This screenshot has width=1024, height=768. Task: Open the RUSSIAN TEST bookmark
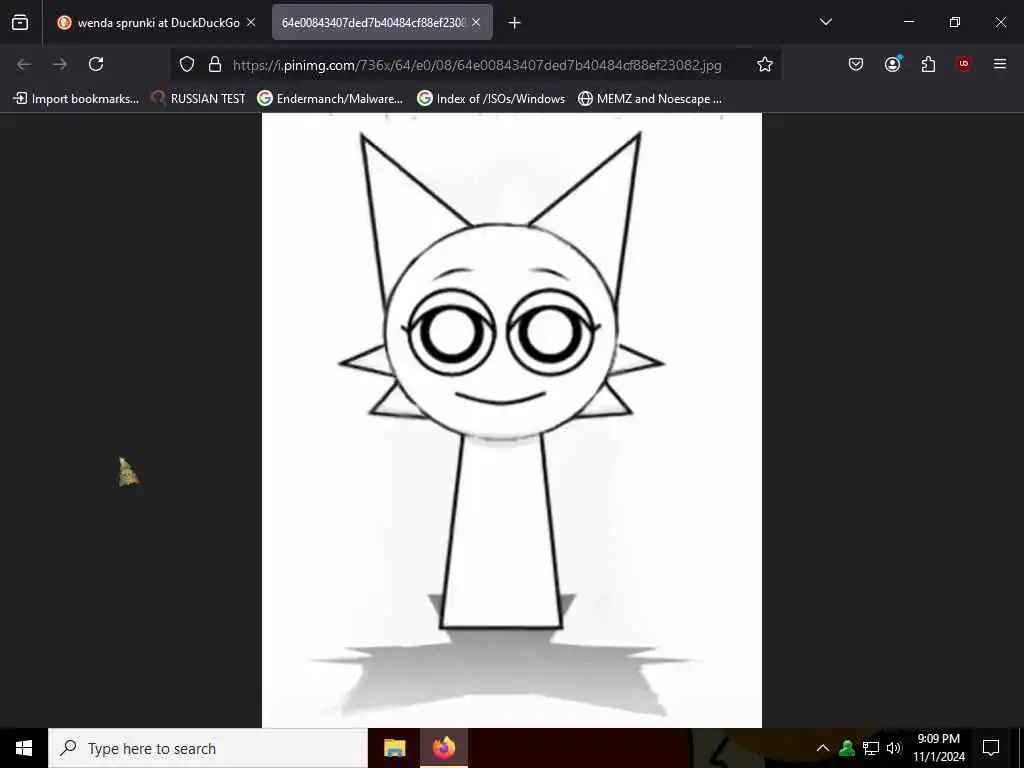pyautogui.click(x=198, y=99)
